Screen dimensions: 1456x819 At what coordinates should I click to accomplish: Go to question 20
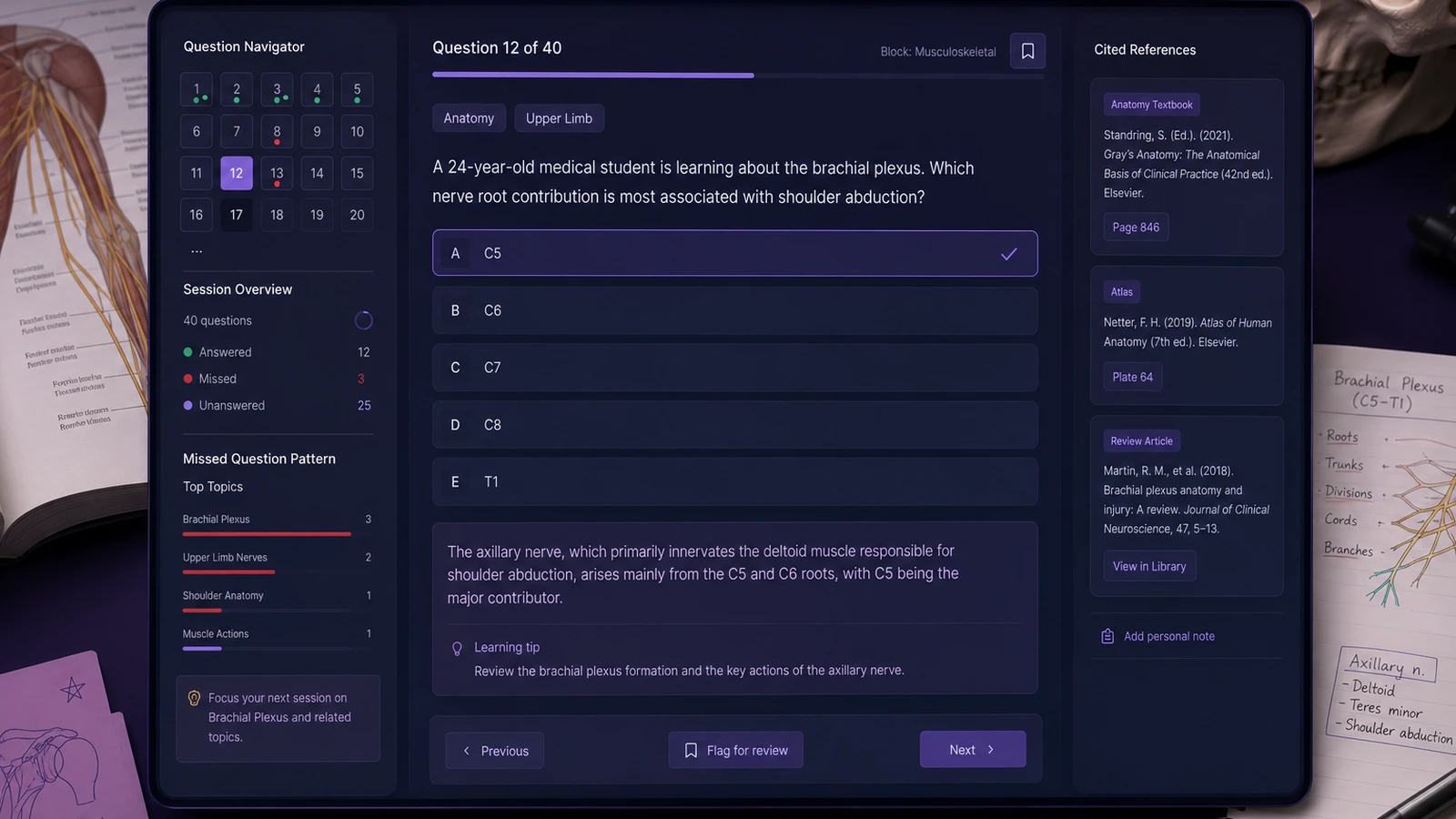pos(357,215)
